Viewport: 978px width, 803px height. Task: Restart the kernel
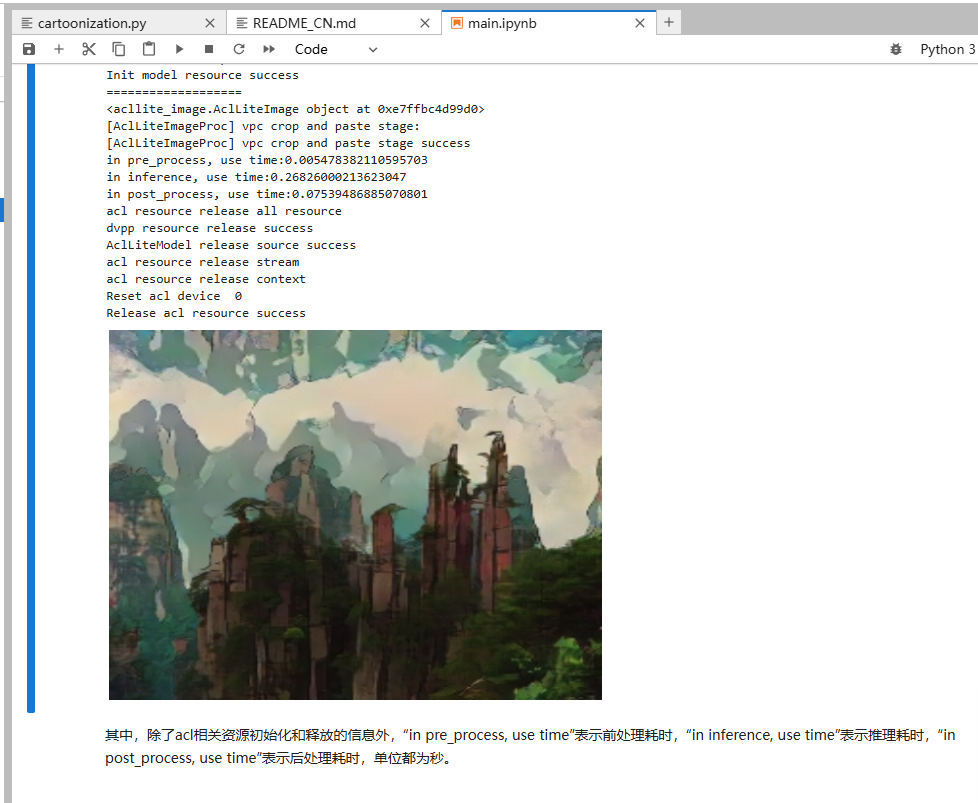pos(238,48)
